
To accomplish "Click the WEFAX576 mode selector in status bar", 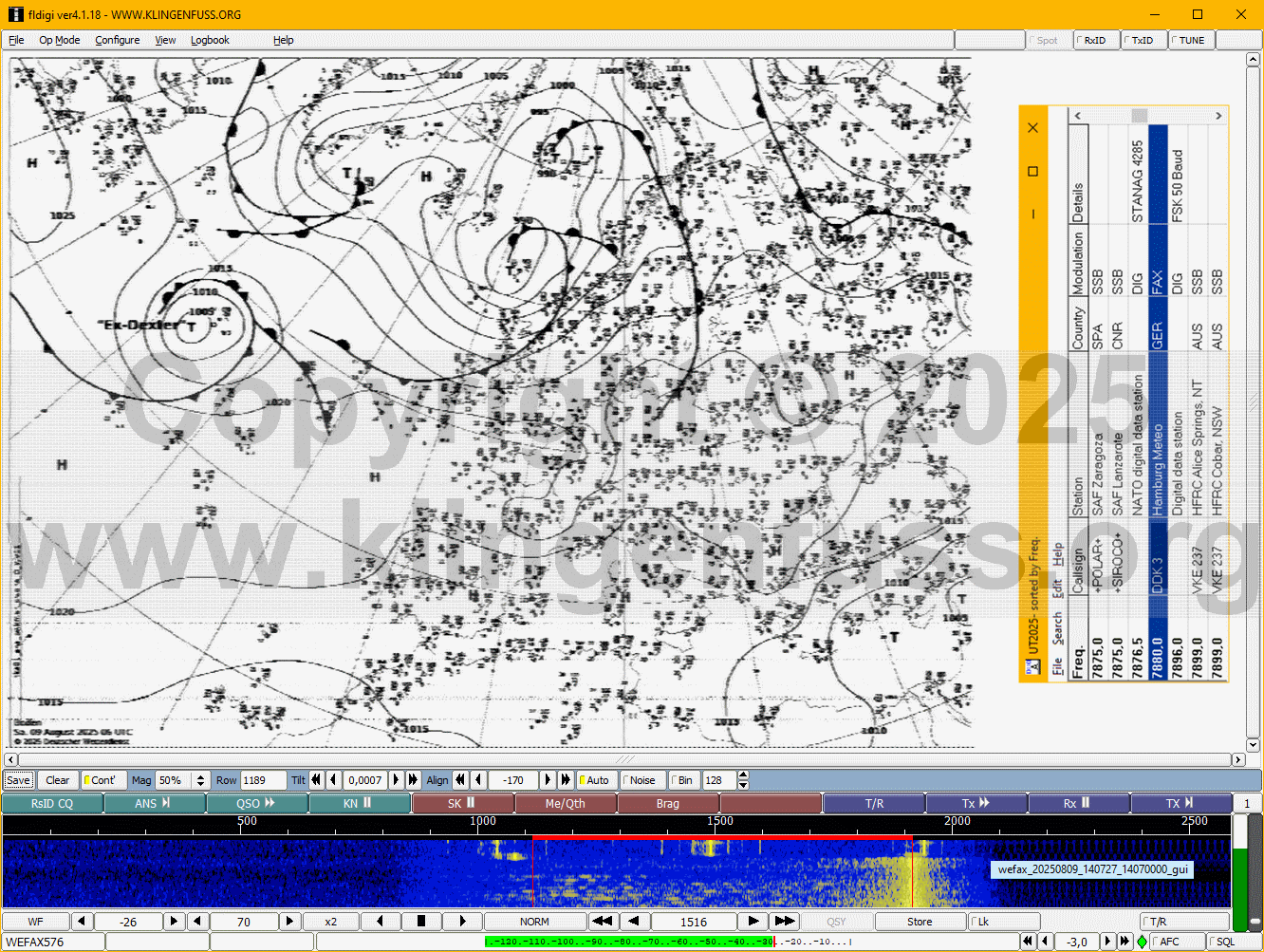I will tap(53, 942).
